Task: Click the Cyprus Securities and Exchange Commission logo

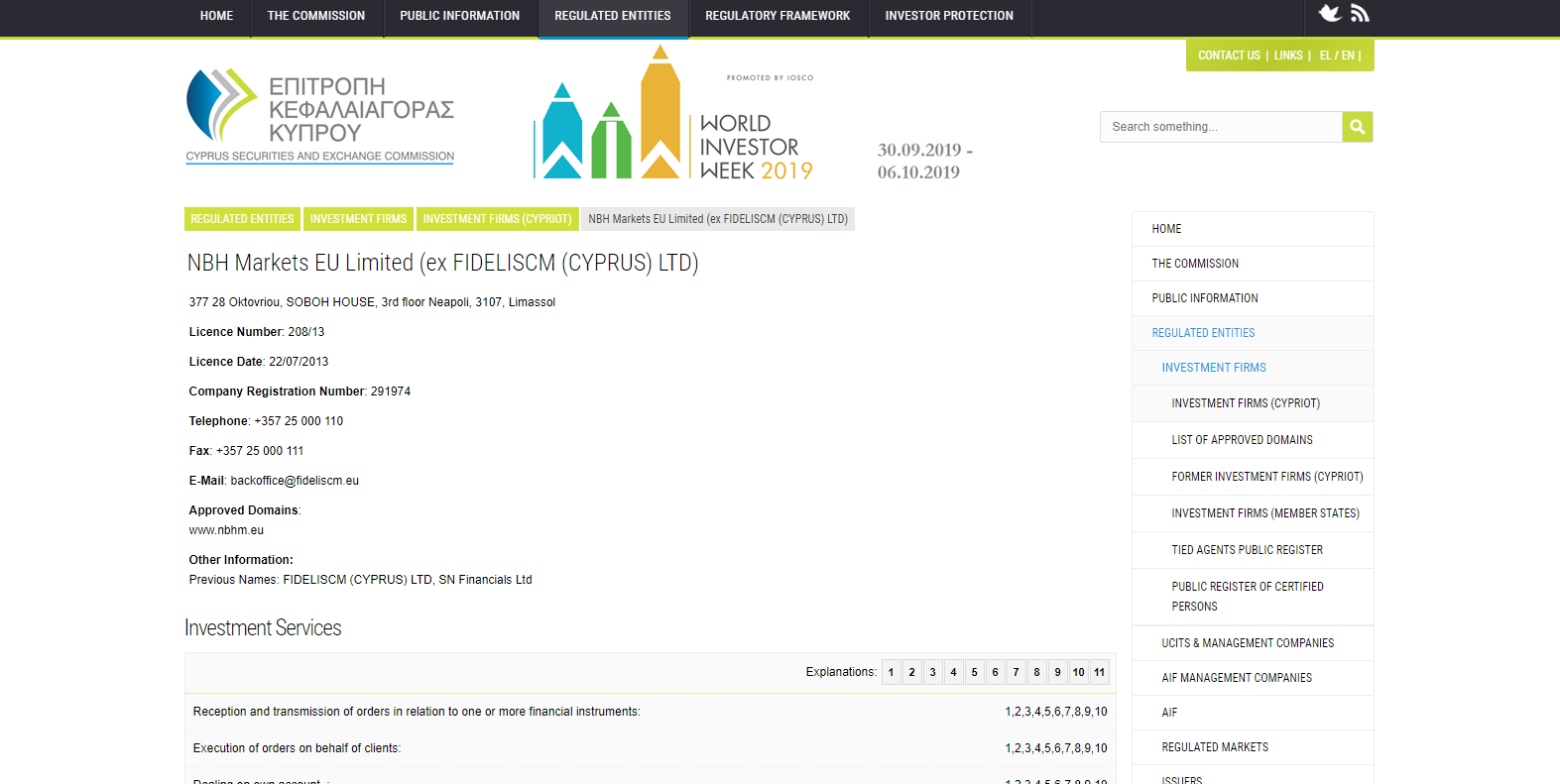Action: click(320, 116)
